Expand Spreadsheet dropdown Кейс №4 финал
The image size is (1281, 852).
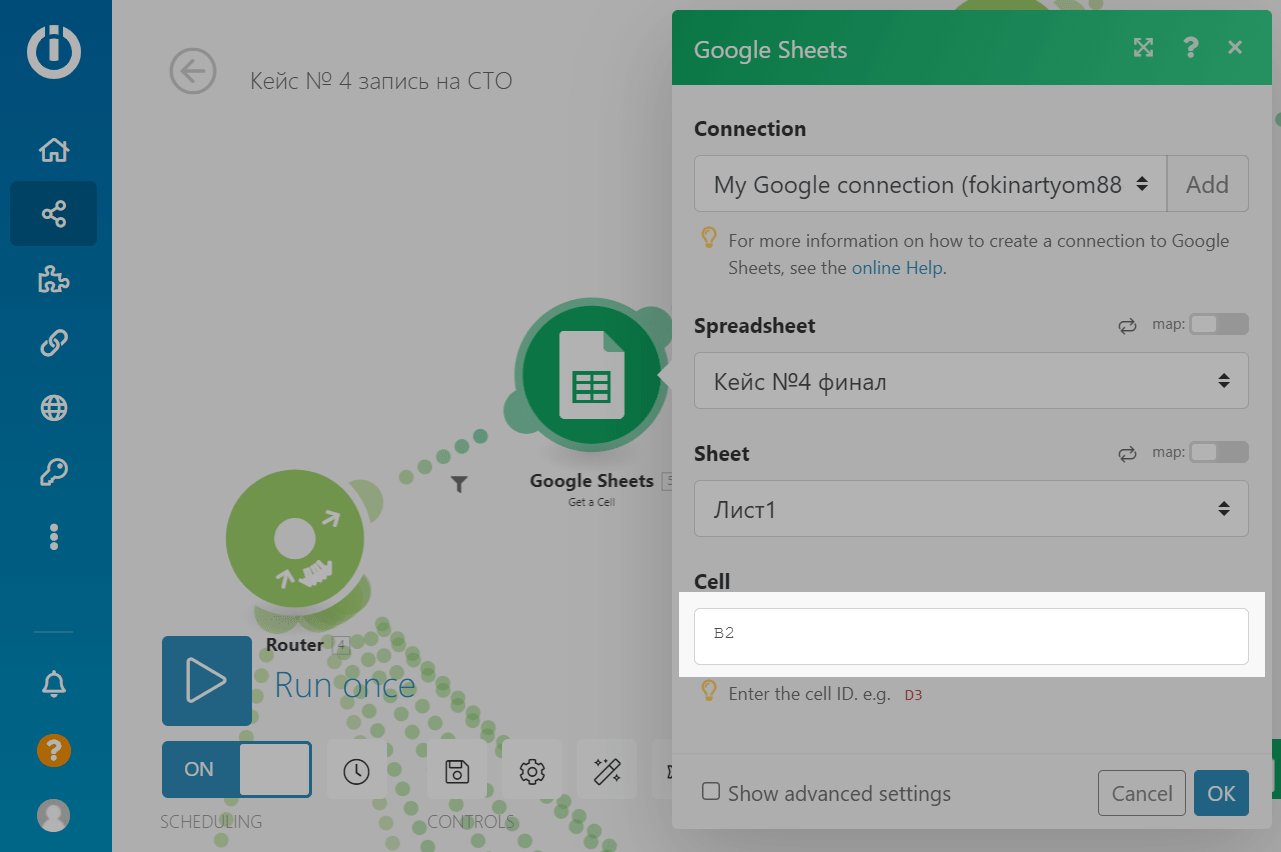970,381
